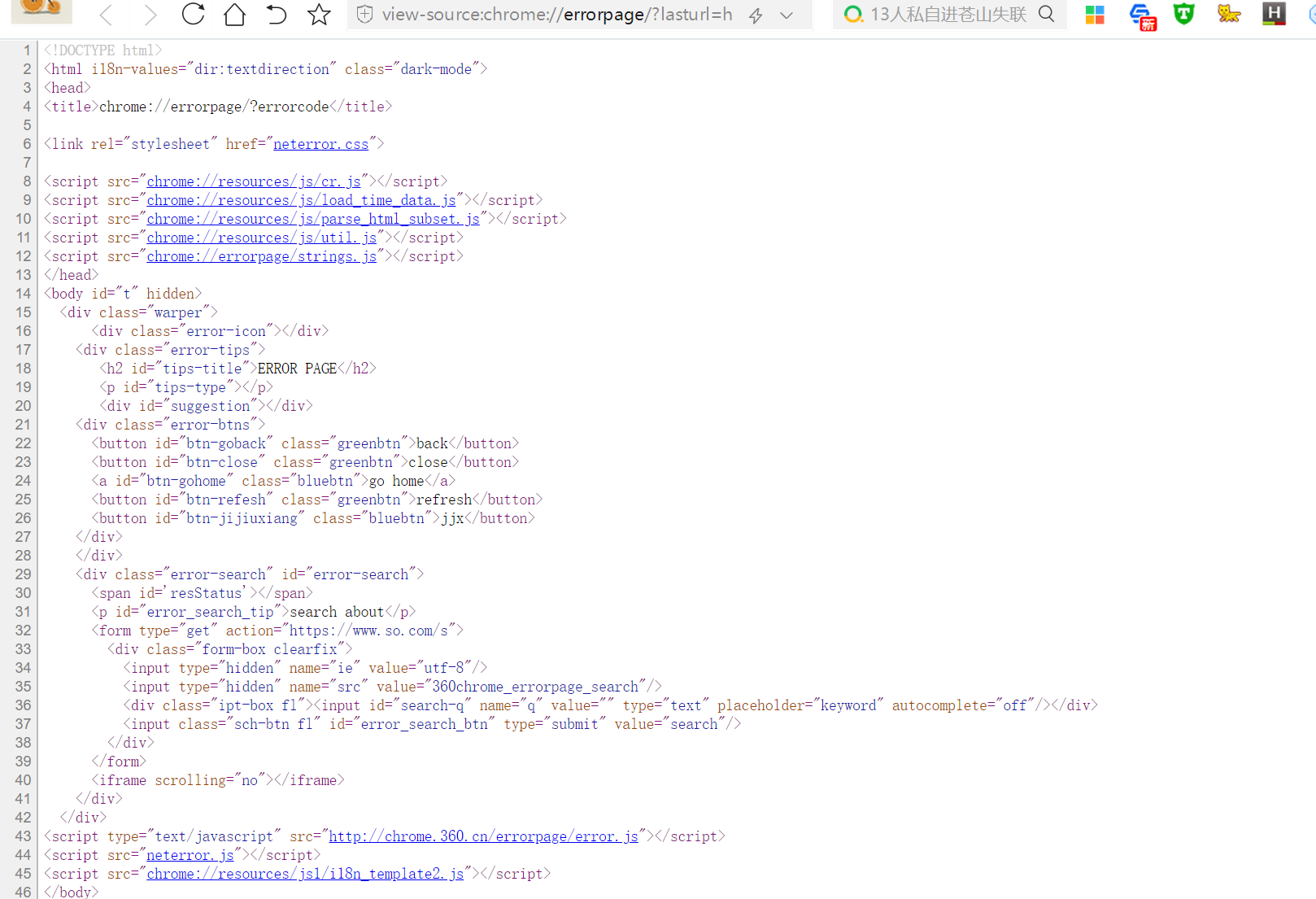The image size is (1316, 899).
Task: Click the 'warper' class text
Action: [178, 312]
